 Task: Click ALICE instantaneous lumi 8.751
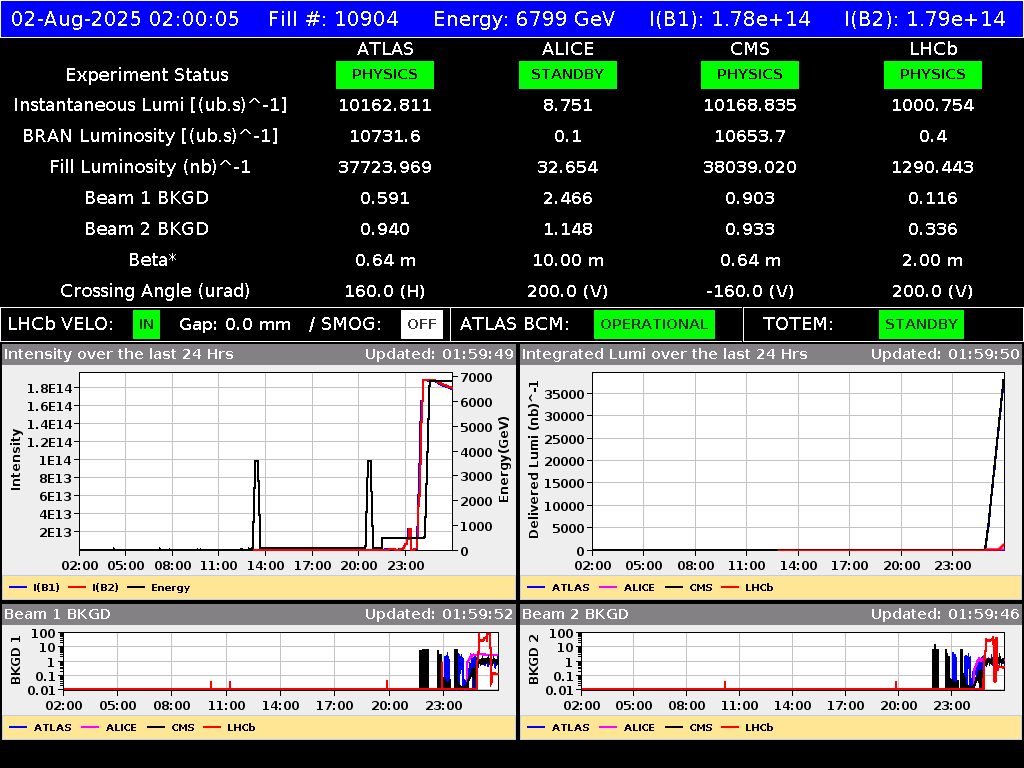pyautogui.click(x=568, y=105)
